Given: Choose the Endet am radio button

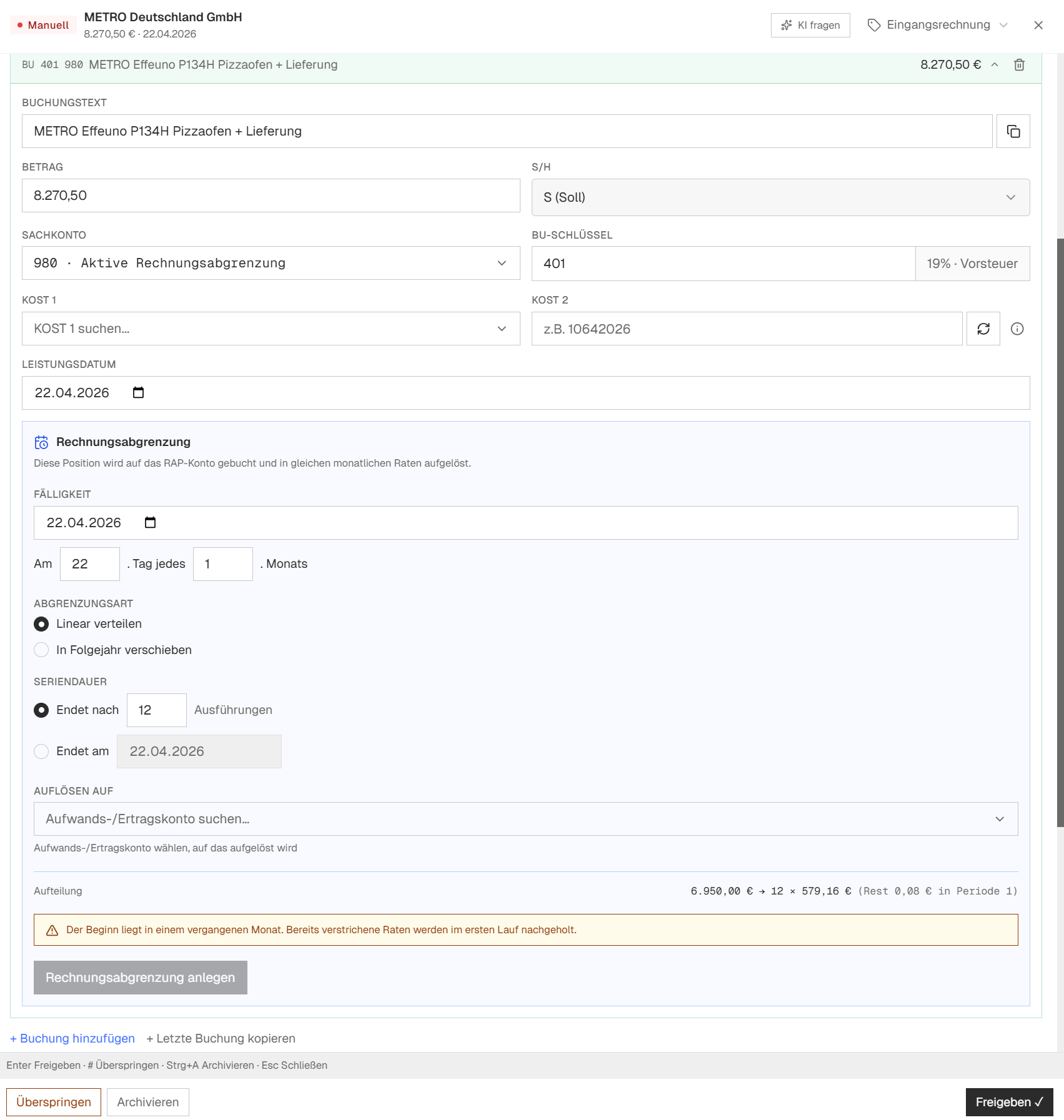Looking at the screenshot, I should point(41,751).
